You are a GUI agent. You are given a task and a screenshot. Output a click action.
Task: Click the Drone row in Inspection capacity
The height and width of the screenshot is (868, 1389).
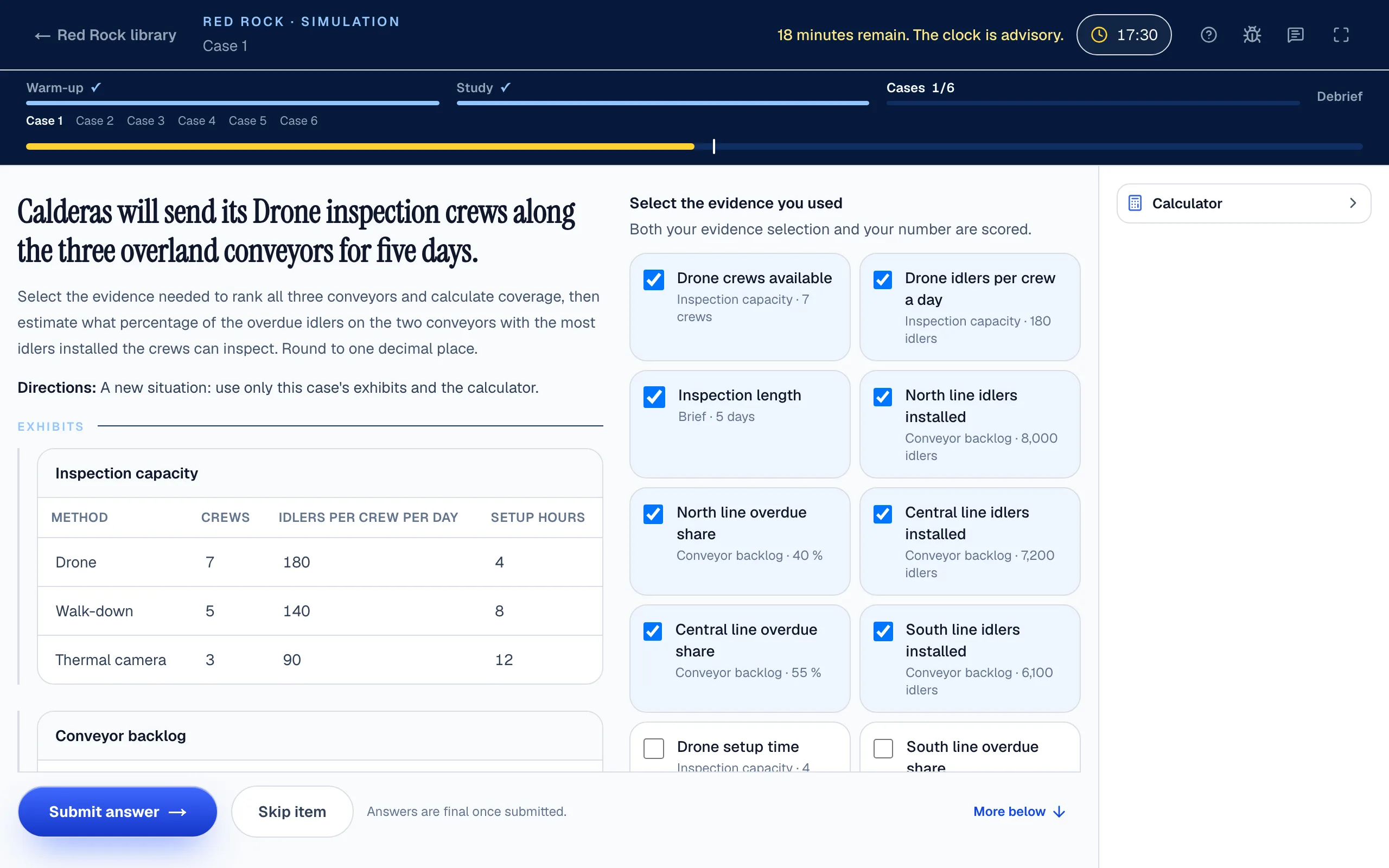point(320,562)
